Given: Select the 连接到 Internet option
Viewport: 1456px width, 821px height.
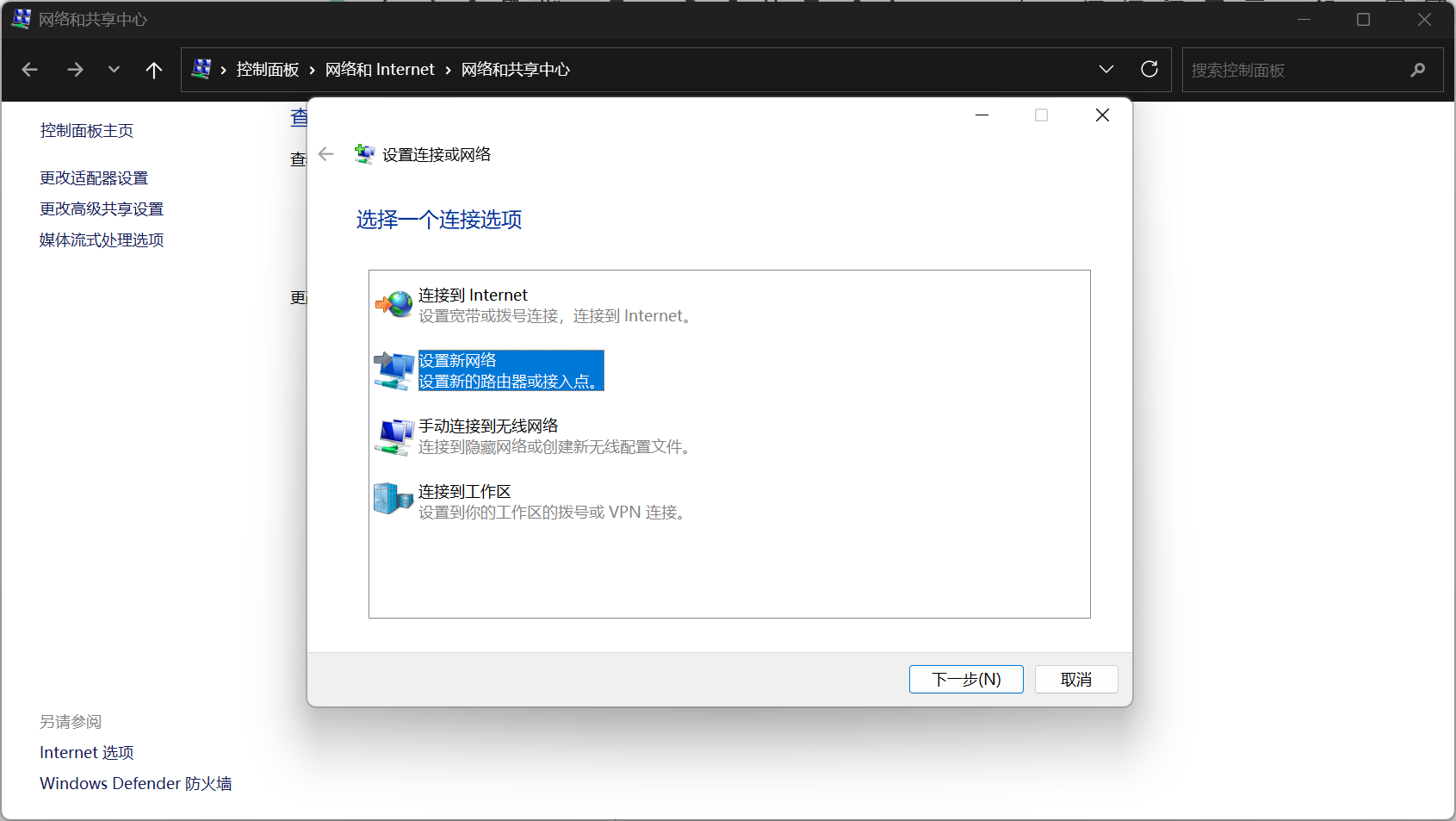Looking at the screenshot, I should click(473, 295).
